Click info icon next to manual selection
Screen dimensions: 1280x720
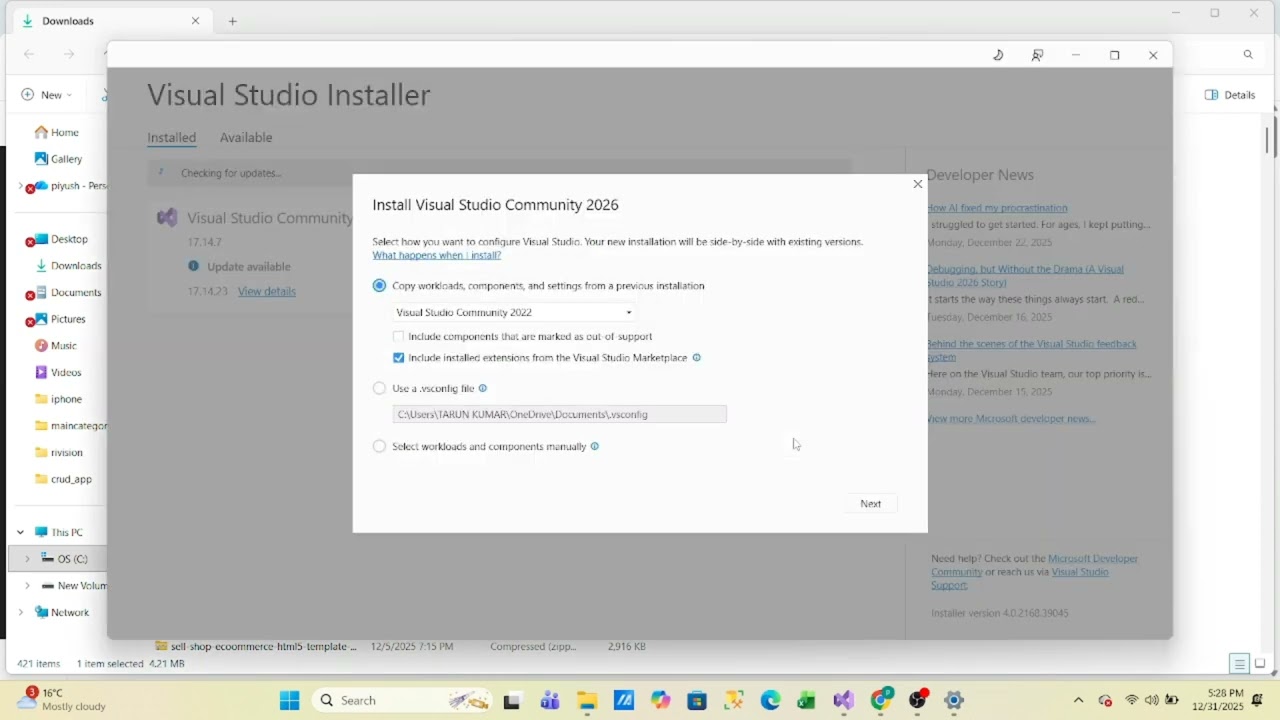coord(595,447)
